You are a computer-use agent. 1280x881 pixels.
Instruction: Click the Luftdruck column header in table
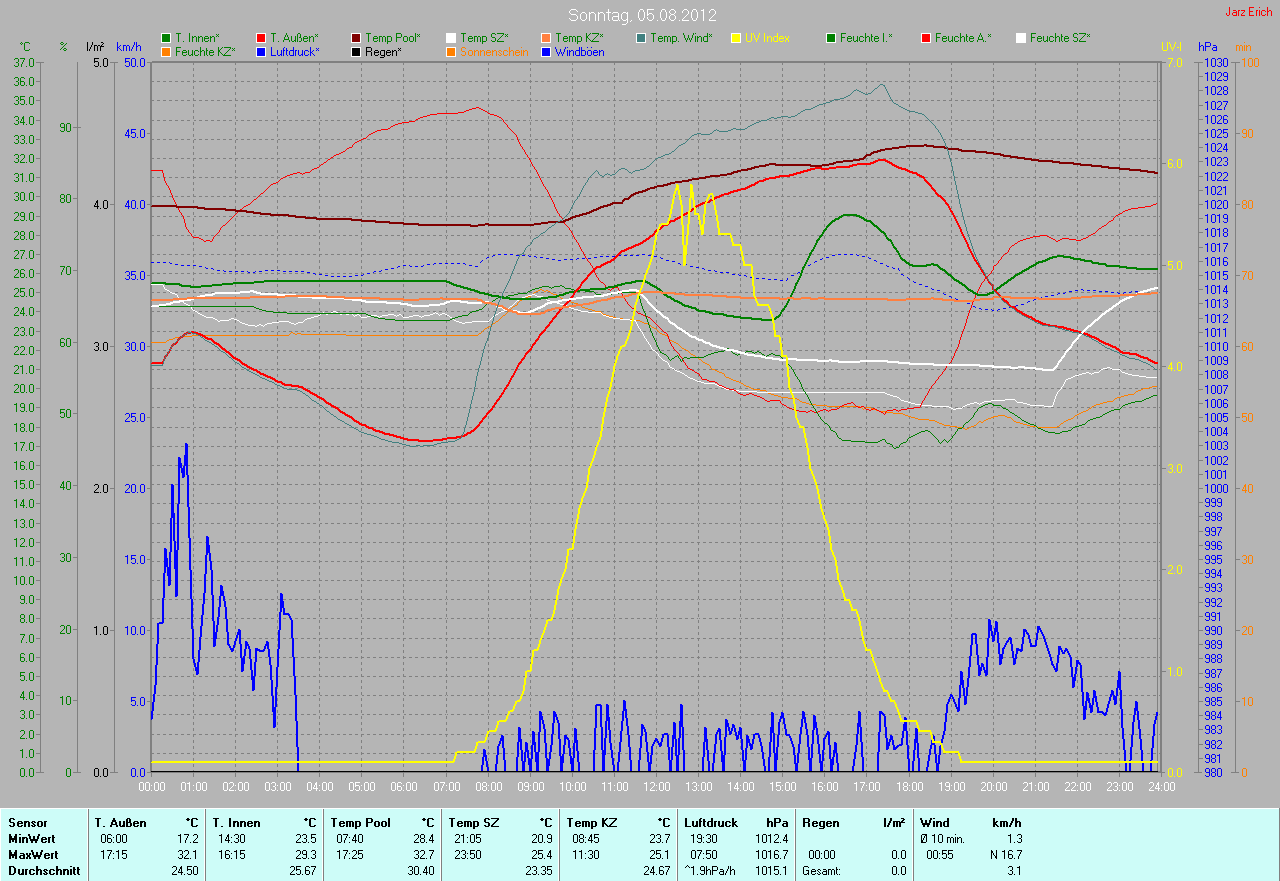pos(711,823)
